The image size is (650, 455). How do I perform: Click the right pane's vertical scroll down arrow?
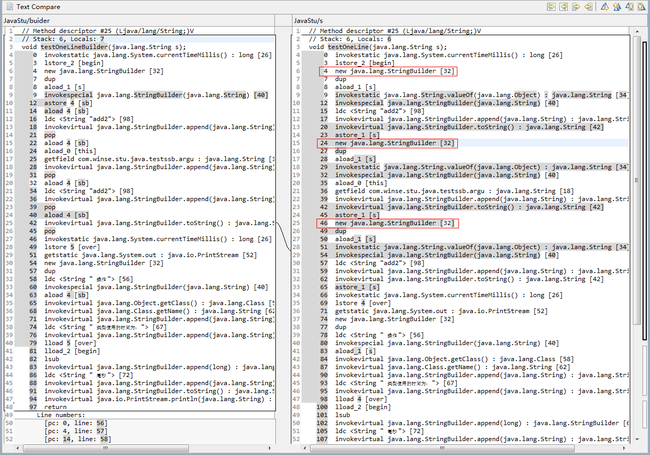(x=637, y=439)
